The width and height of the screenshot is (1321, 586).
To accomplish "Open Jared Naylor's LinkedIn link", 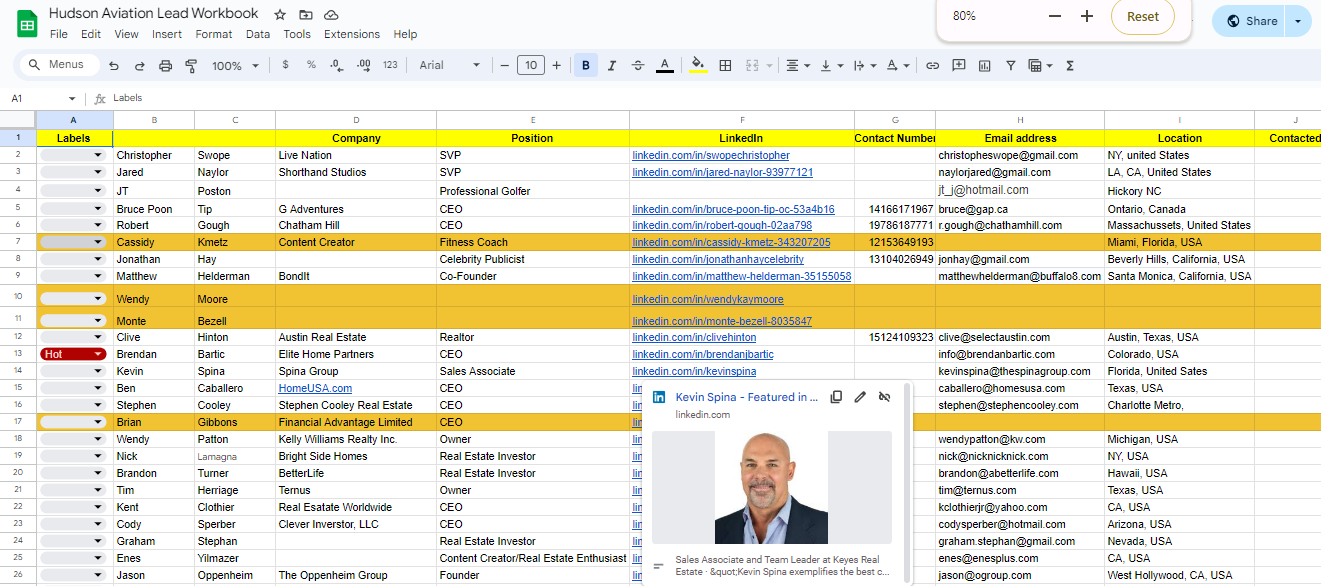I will (722, 172).
